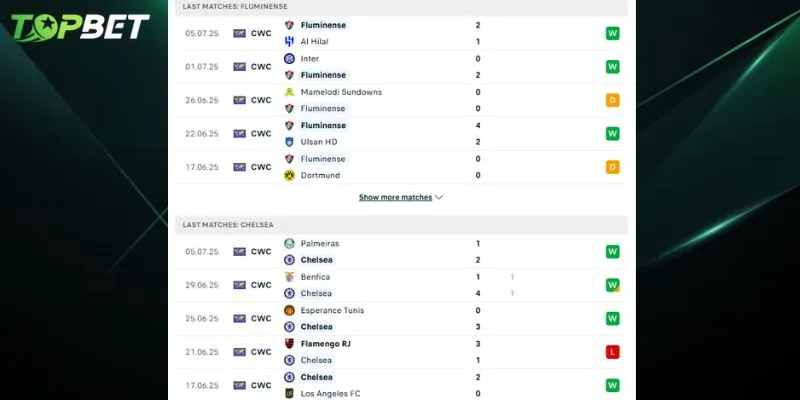This screenshot has height=400, width=800.
Task: Click the Inter team name
Action: pos(310,58)
